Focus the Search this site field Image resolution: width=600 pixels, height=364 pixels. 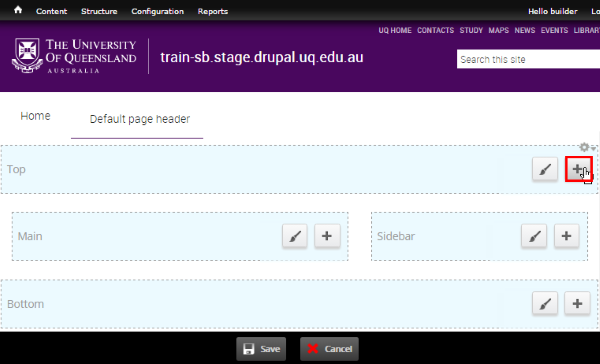528,59
